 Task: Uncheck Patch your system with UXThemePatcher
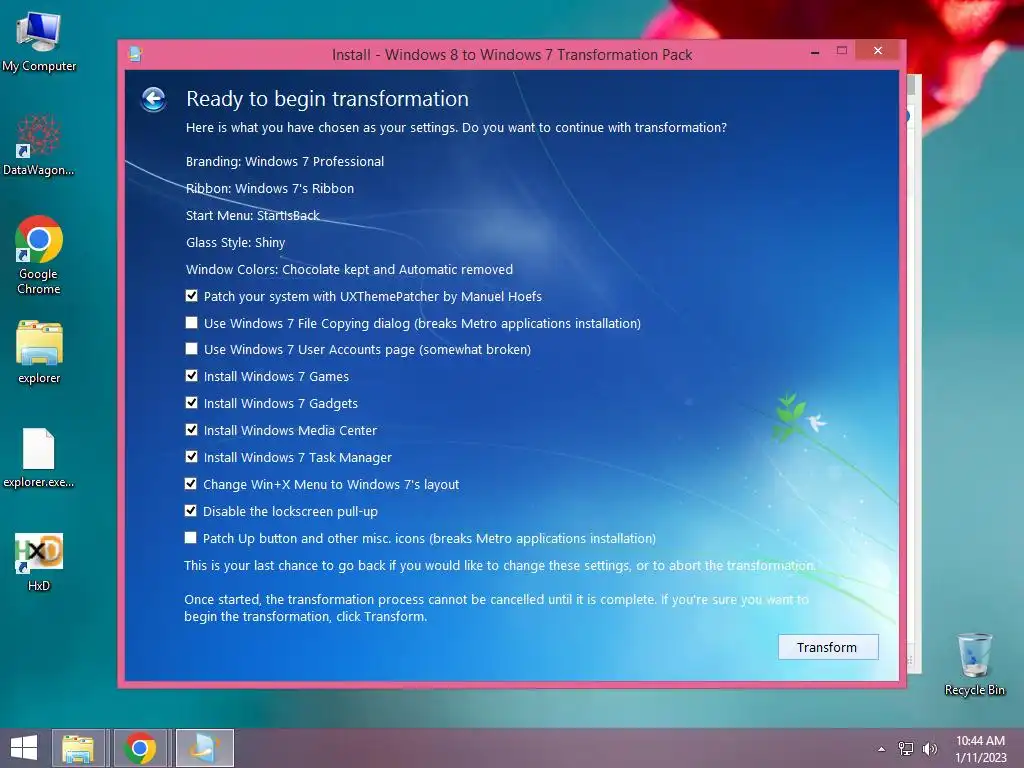(x=191, y=296)
